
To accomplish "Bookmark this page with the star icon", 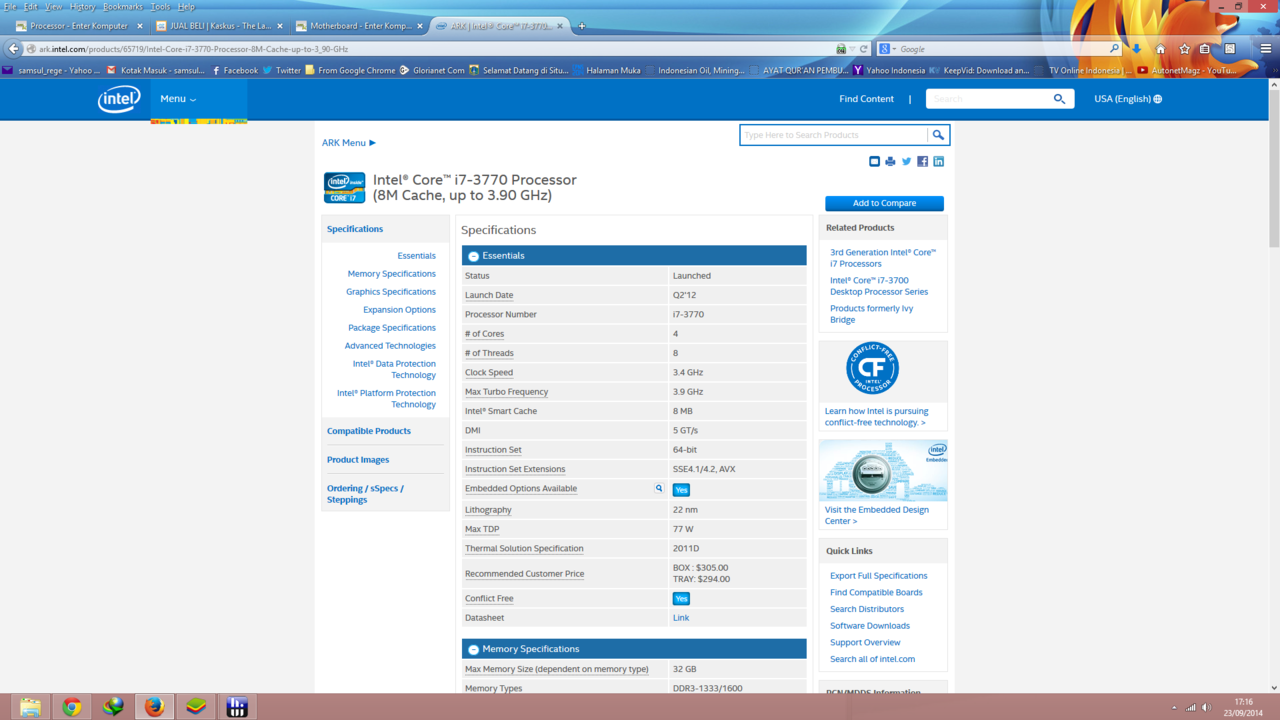I will [x=1184, y=48].
